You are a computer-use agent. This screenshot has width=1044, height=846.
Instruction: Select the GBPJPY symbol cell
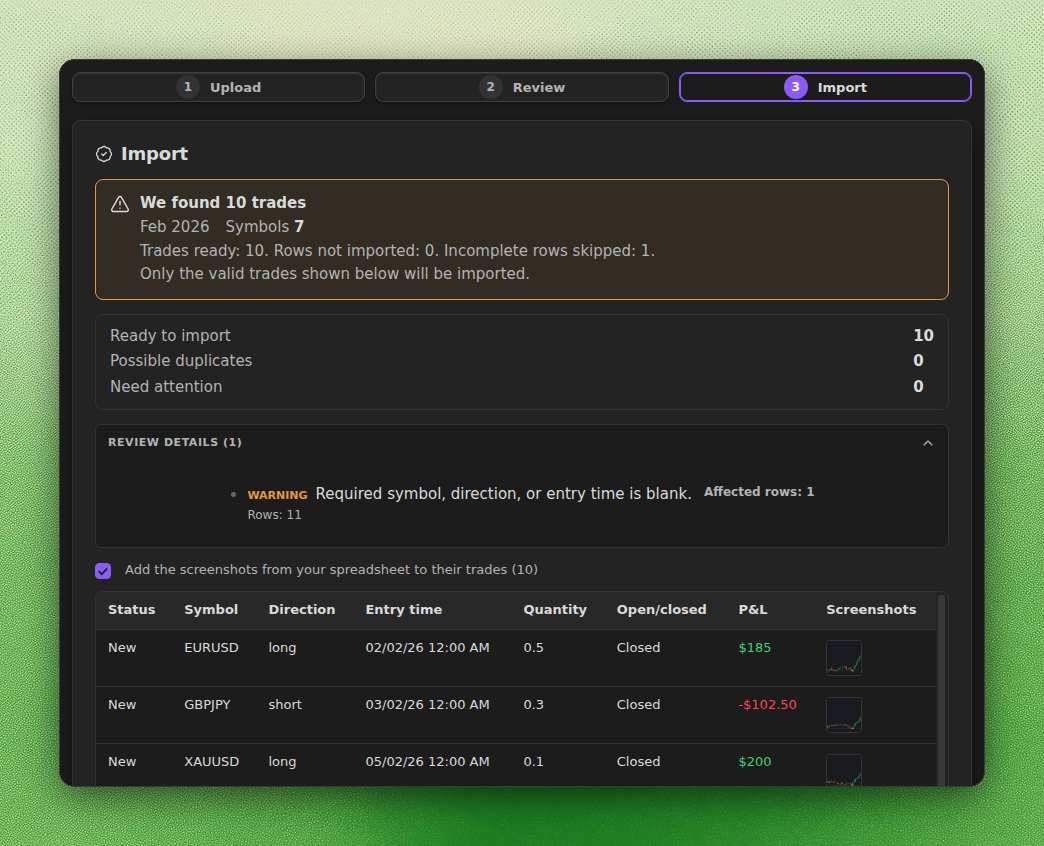[x=207, y=705]
